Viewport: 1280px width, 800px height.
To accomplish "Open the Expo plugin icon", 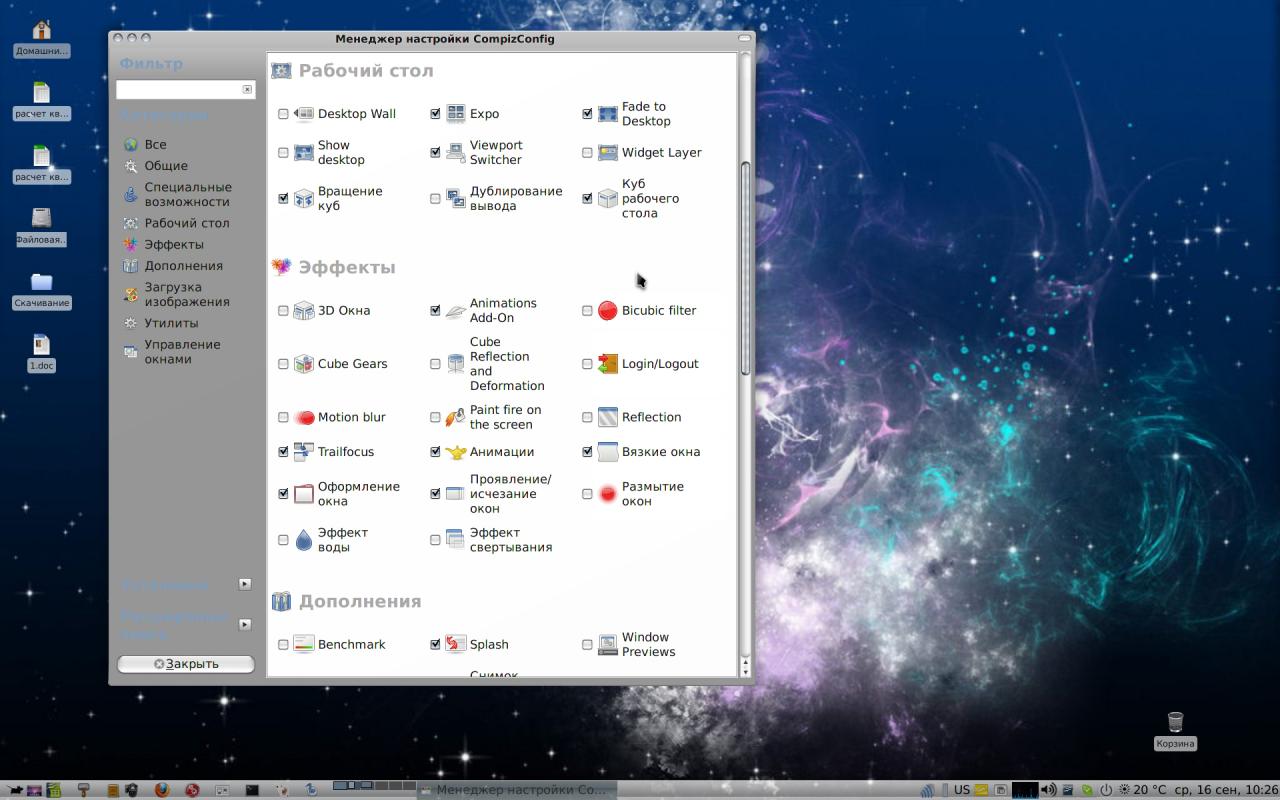I will click(x=456, y=114).
